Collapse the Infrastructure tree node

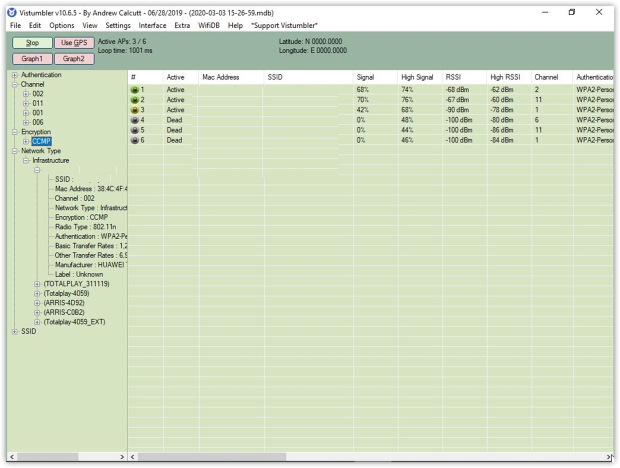tap(26, 160)
